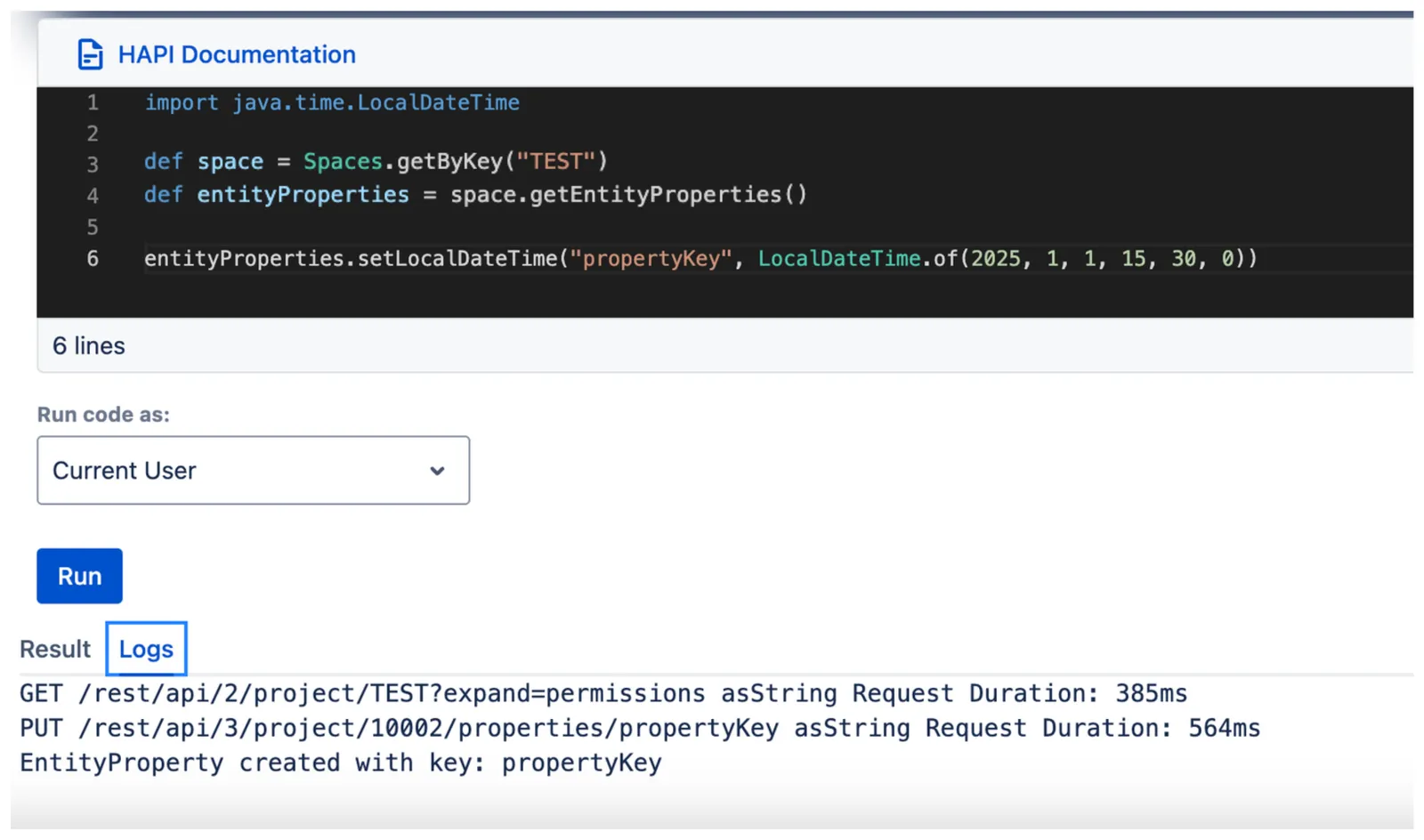Click the GET request log line
Screen dimensions: 1424x840
pos(603,693)
